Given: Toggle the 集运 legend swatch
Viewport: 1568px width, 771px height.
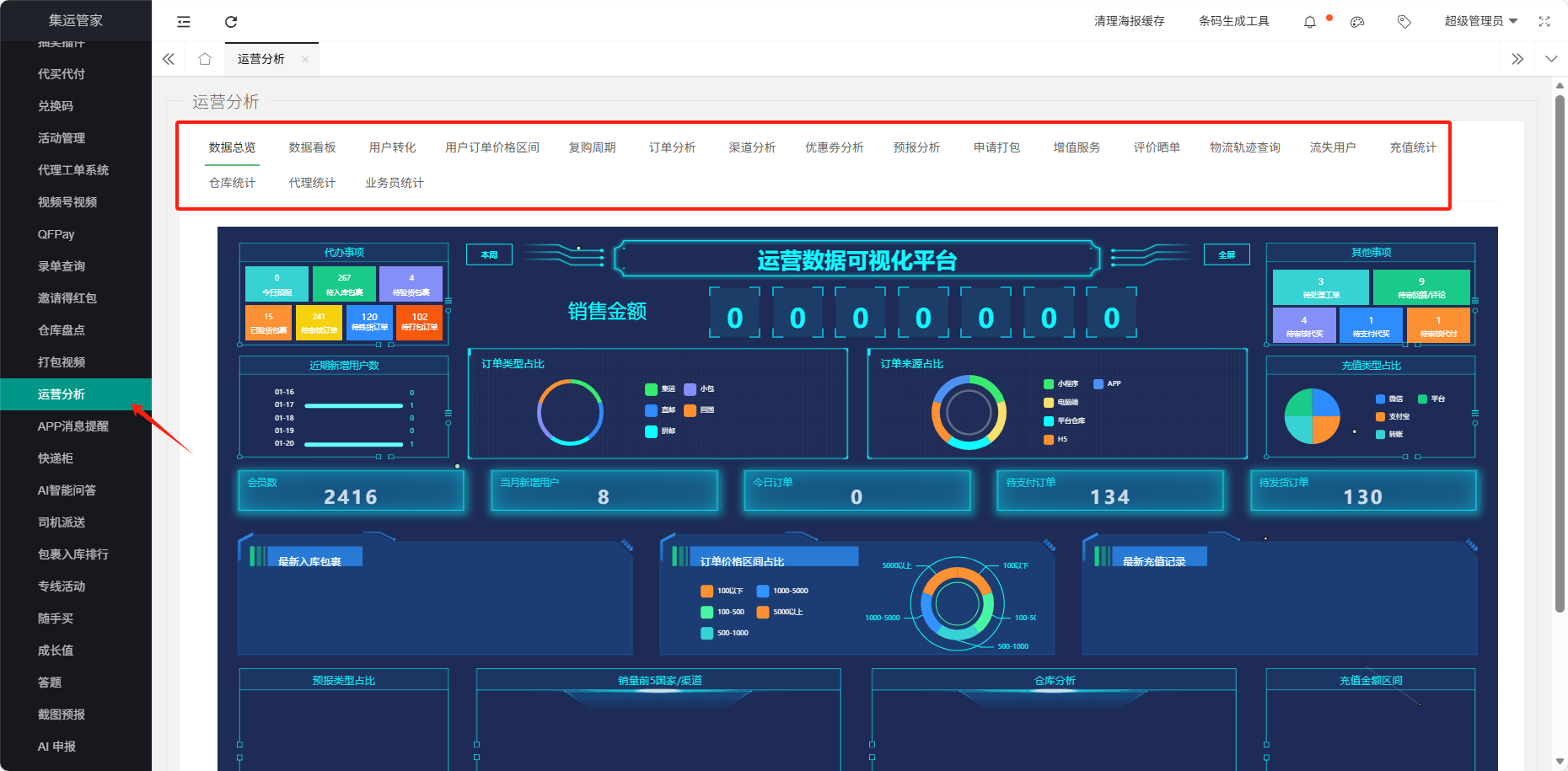Looking at the screenshot, I should tap(651, 389).
